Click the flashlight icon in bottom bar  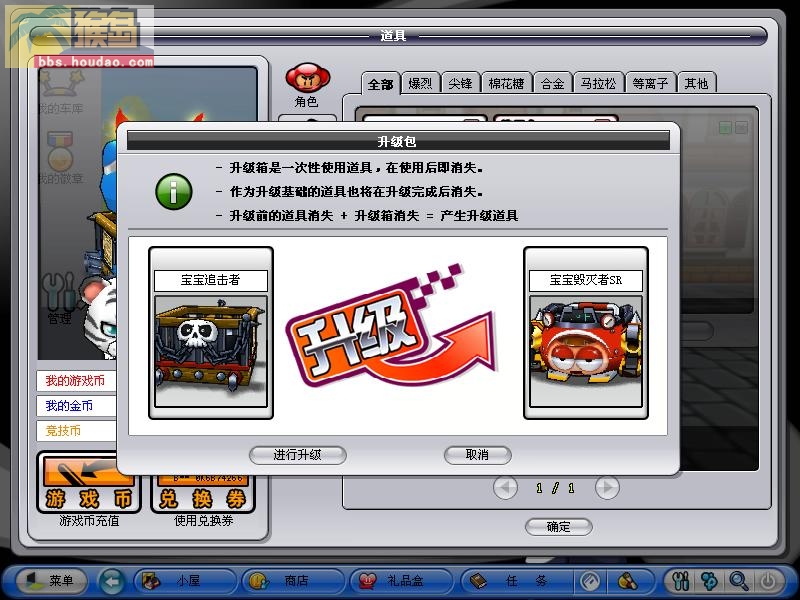tap(628, 581)
